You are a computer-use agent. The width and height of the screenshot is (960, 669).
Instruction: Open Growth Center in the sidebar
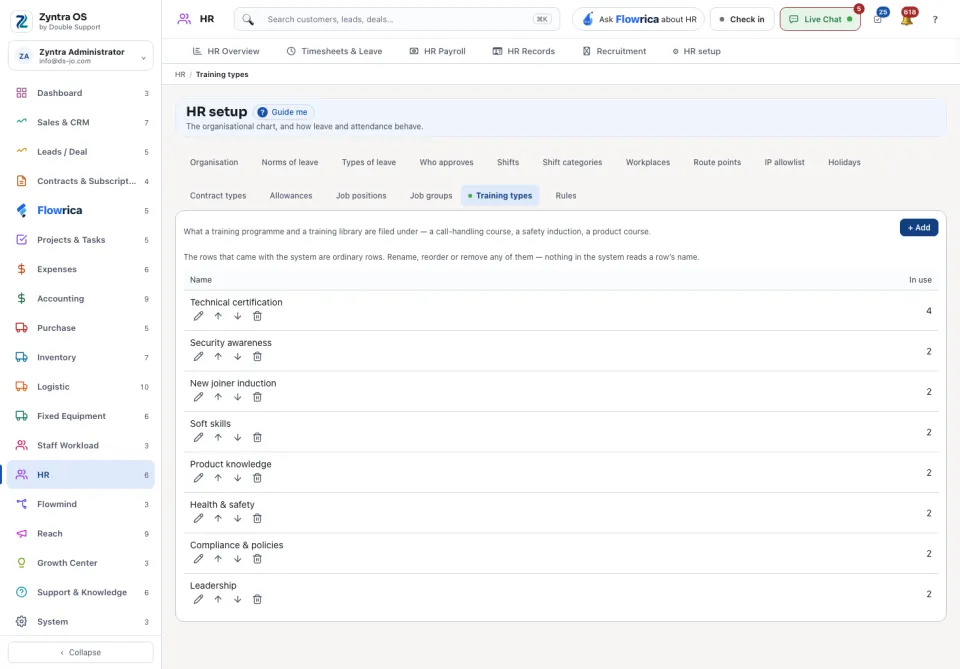click(x=81, y=563)
